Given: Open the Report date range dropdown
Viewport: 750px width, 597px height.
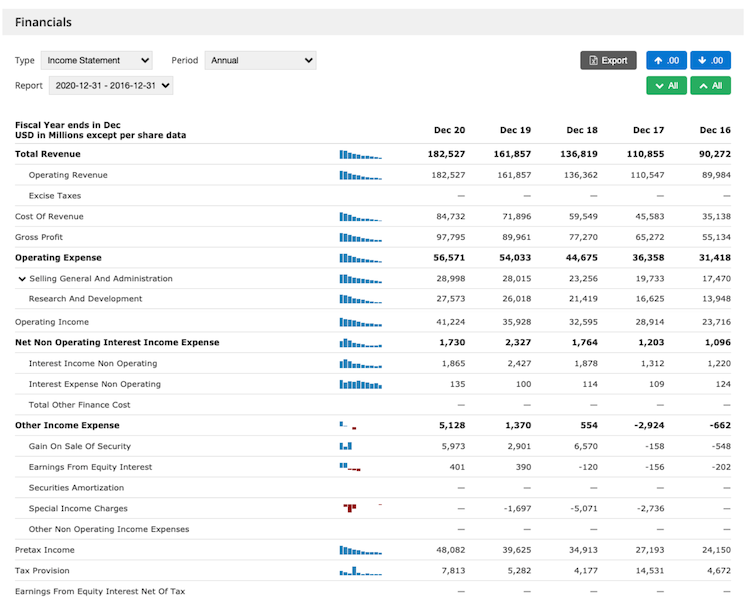Looking at the screenshot, I should point(111,86).
